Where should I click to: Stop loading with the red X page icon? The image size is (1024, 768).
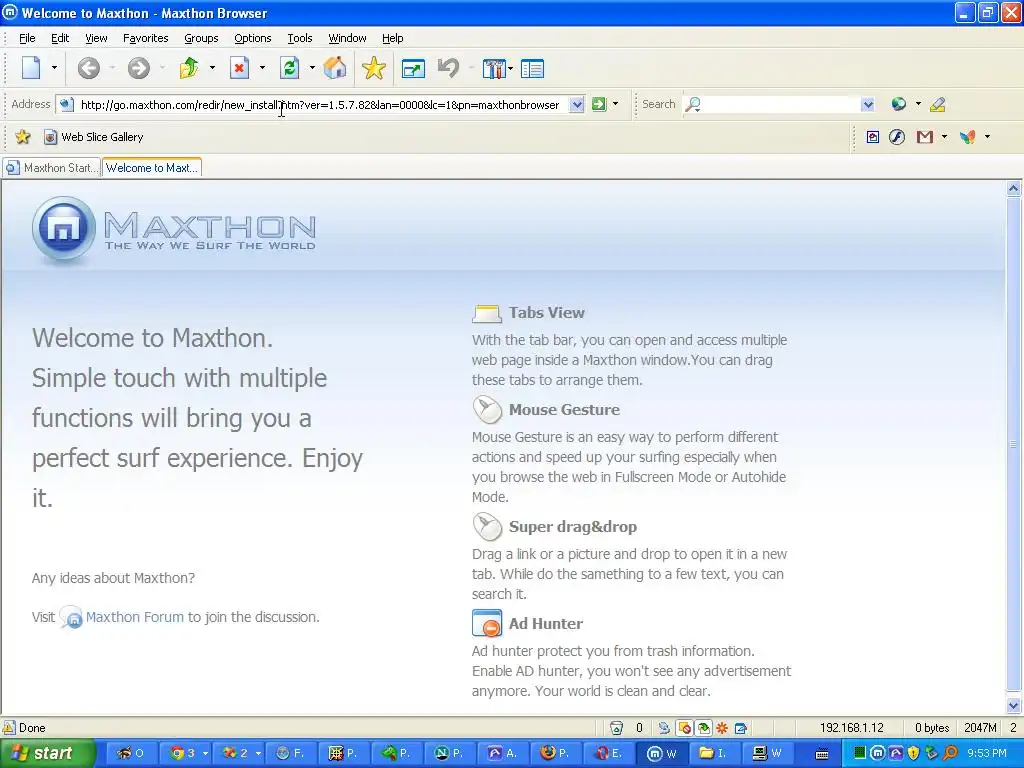tap(240, 68)
